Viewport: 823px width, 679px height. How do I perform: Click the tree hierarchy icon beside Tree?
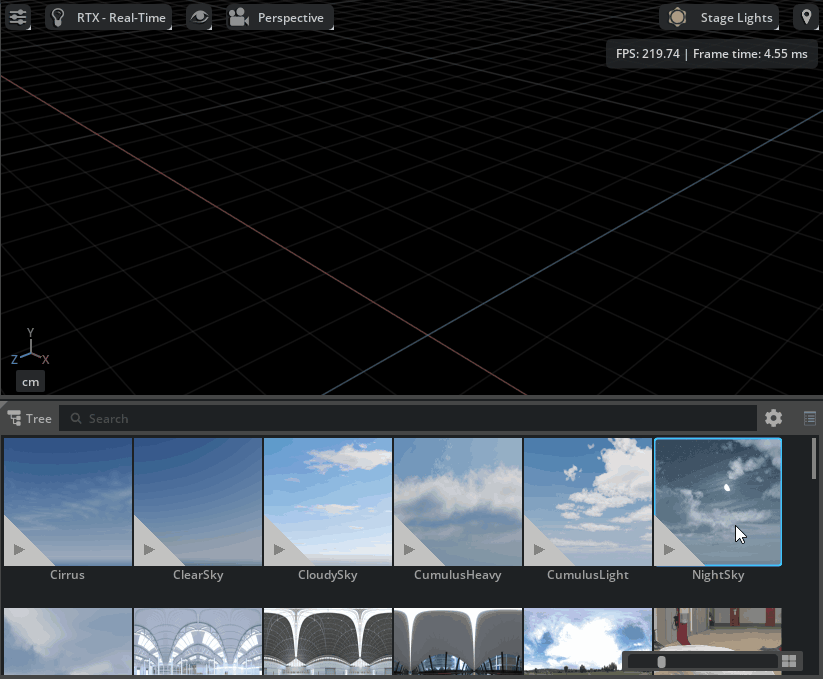point(14,418)
